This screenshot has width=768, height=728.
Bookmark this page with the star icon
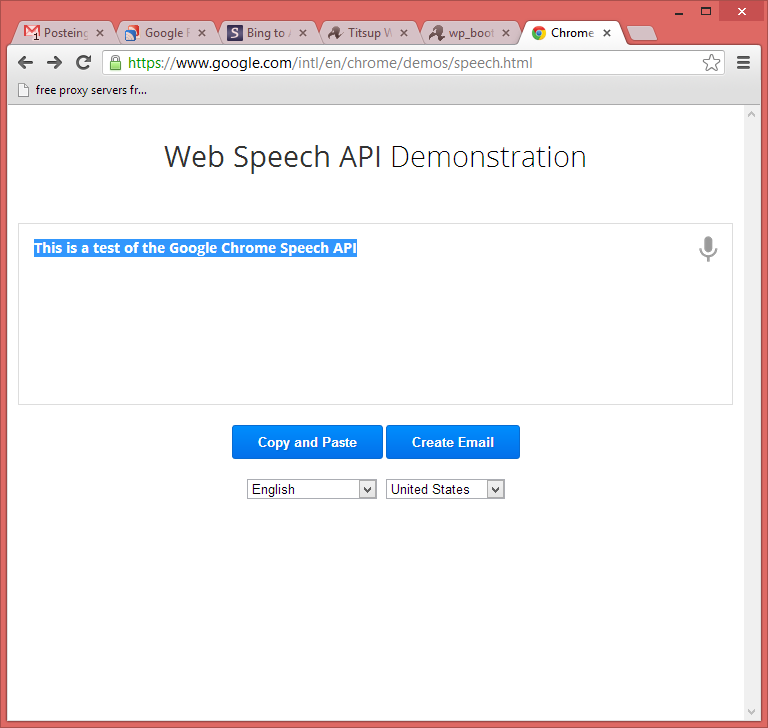711,63
